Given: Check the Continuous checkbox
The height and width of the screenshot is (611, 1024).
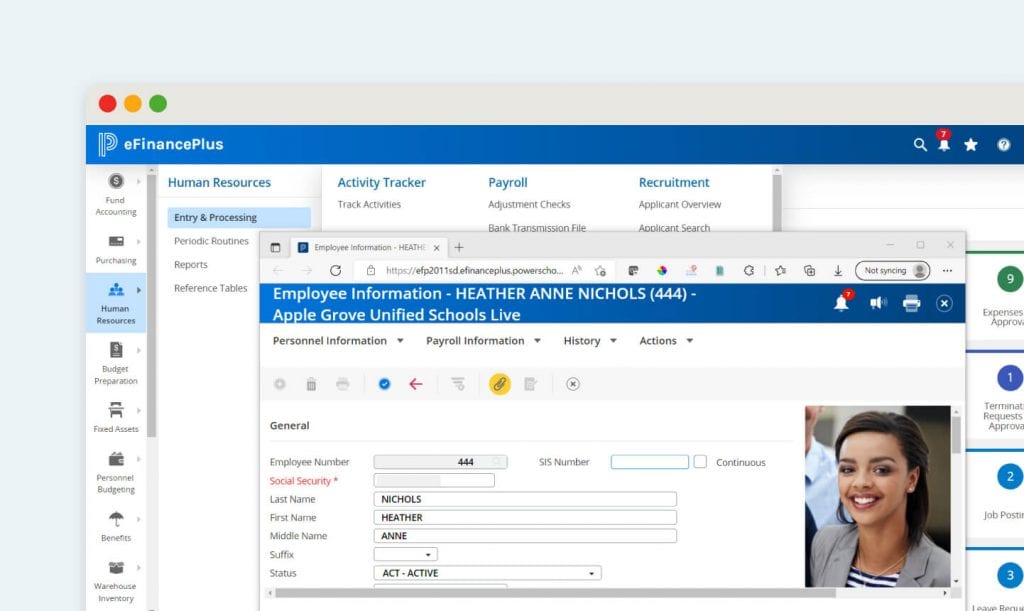Looking at the screenshot, I should [x=702, y=461].
